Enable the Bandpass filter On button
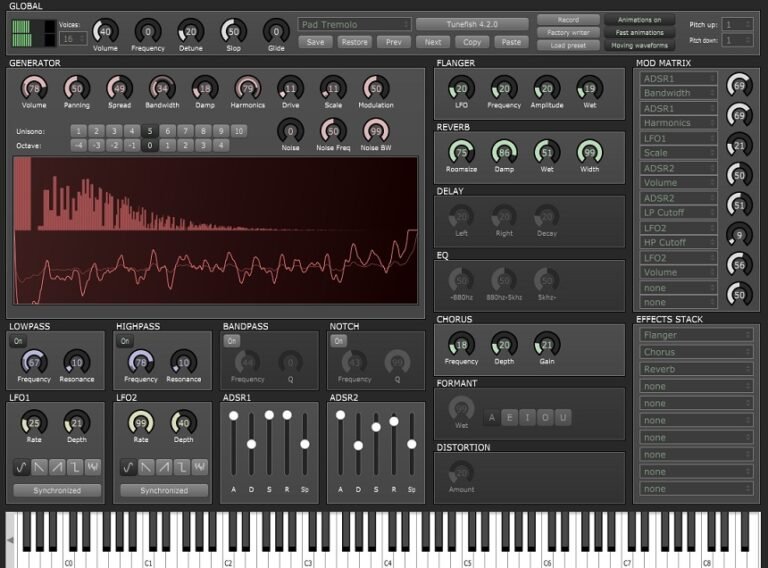This screenshot has width=768, height=568. (x=232, y=341)
